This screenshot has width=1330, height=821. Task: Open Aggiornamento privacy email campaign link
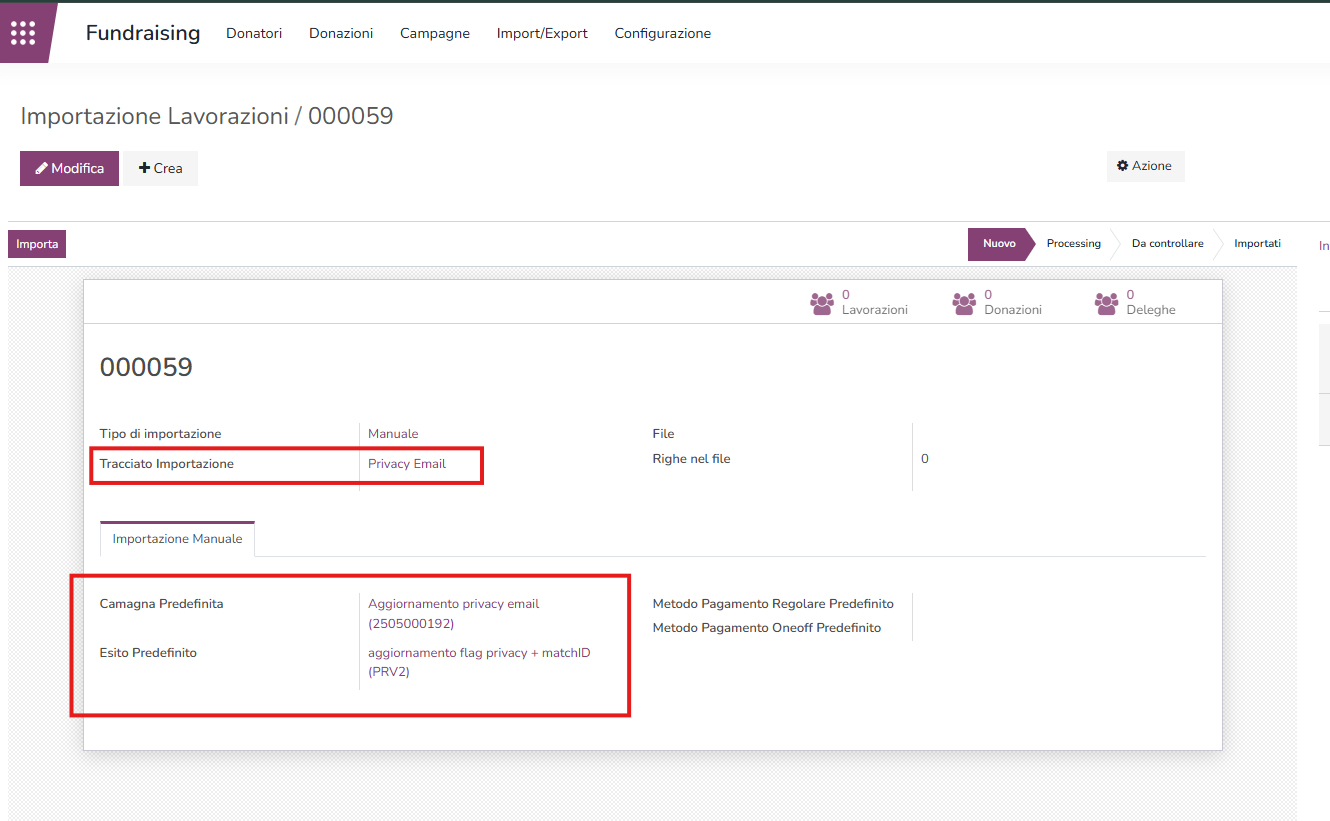pos(453,614)
